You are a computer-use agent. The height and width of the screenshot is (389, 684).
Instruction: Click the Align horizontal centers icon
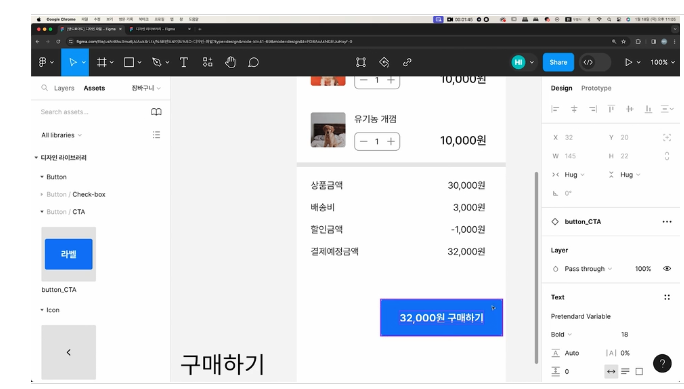coord(574,109)
